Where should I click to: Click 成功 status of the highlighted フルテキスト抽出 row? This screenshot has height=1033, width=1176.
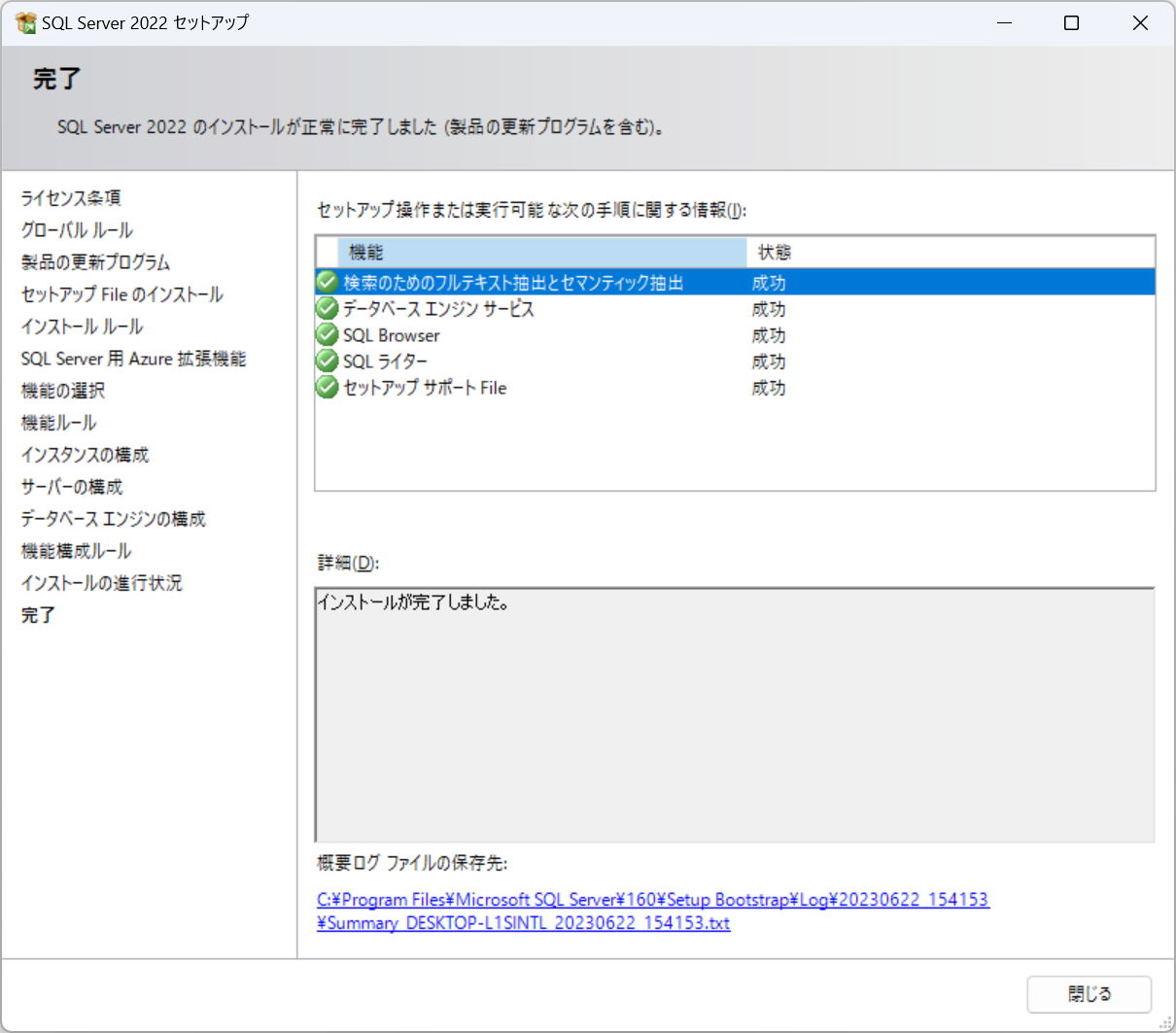coord(769,283)
